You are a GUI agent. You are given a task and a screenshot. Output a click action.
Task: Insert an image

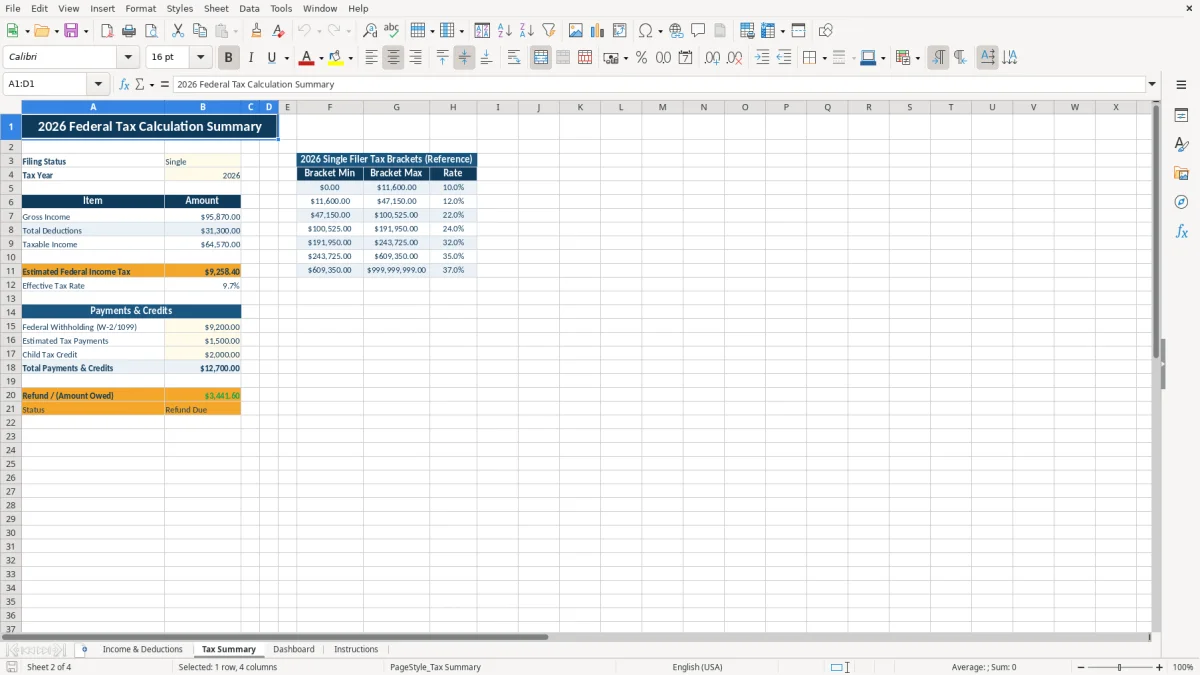pyautogui.click(x=575, y=31)
